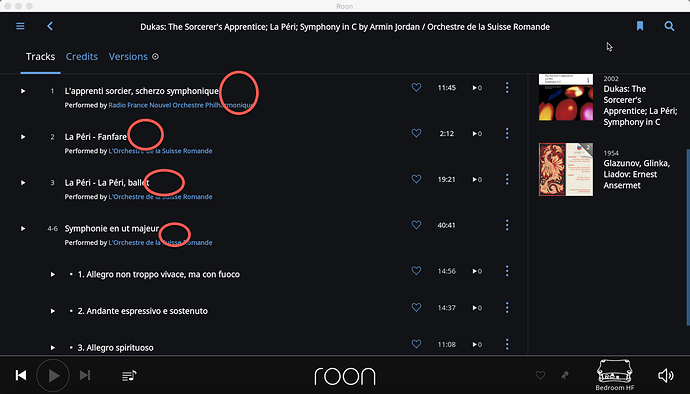Play track 2 La Péri - Fanfare
690x394 pixels.
23,137
